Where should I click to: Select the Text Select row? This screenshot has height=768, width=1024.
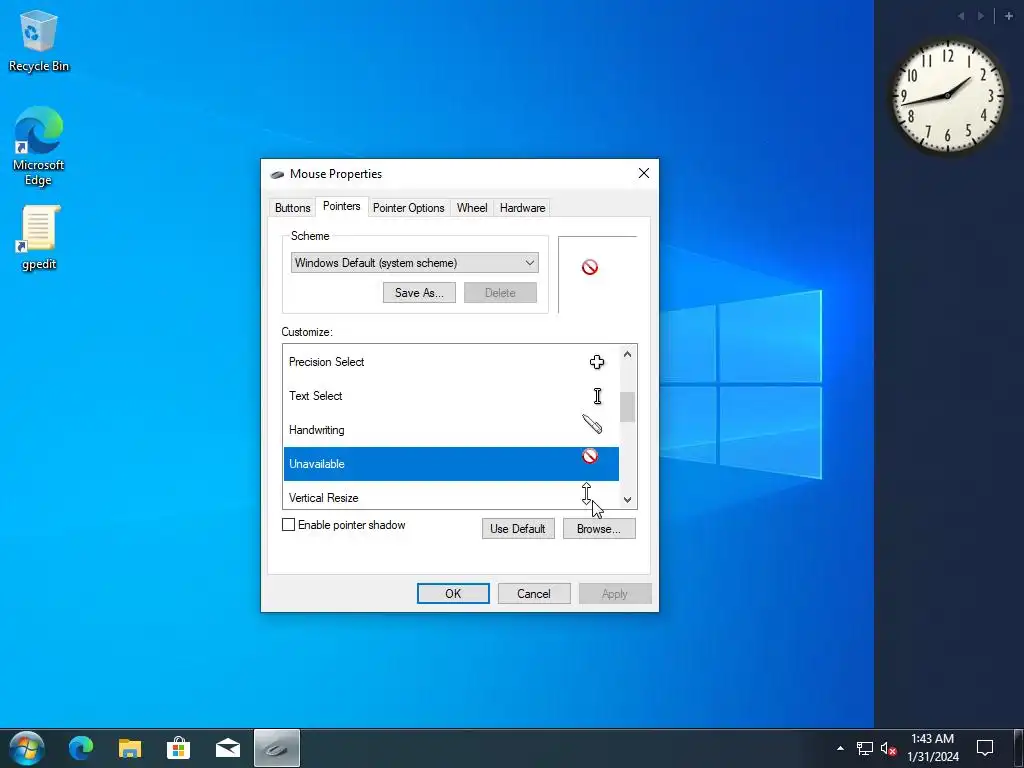451,396
